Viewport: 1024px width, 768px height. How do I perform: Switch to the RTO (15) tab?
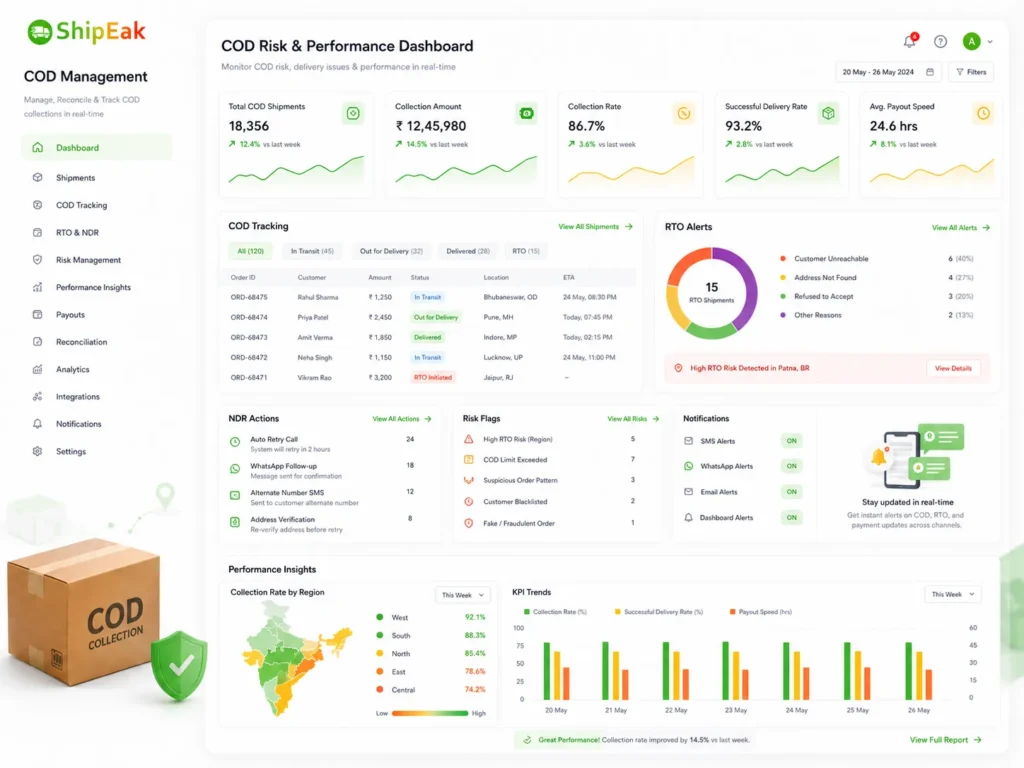[526, 251]
